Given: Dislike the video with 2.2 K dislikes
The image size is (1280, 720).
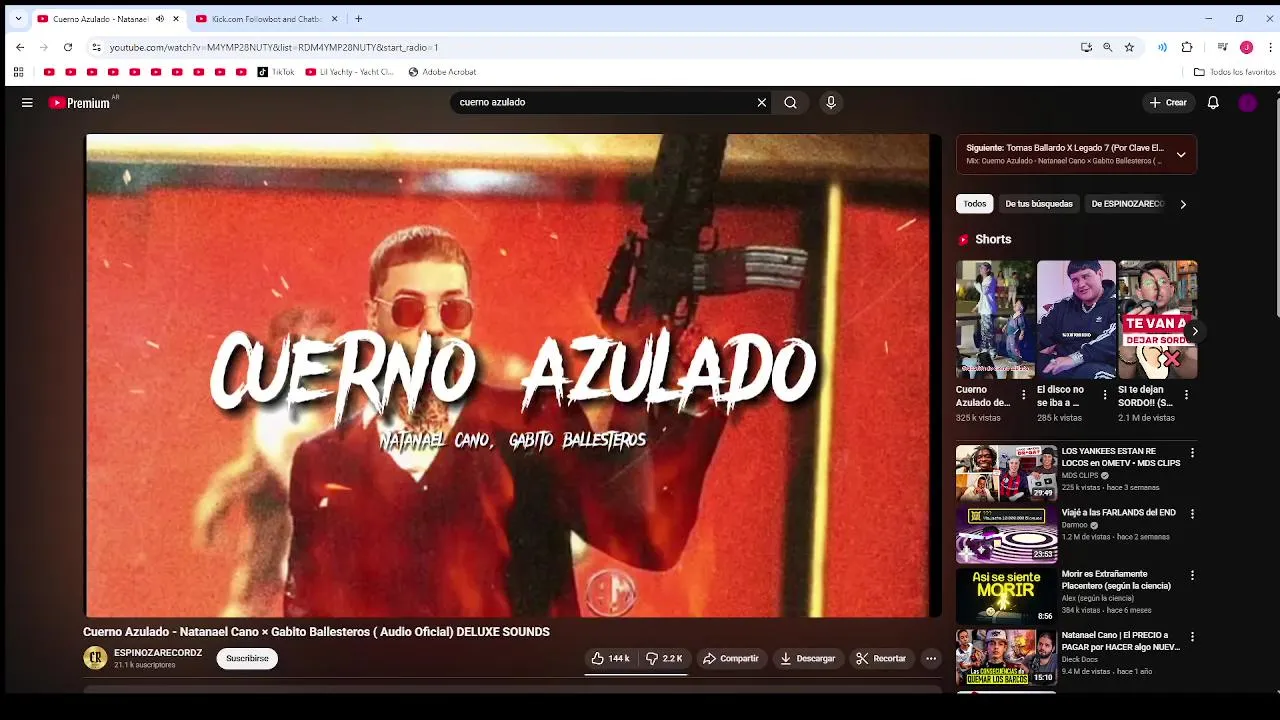Looking at the screenshot, I should point(664,658).
